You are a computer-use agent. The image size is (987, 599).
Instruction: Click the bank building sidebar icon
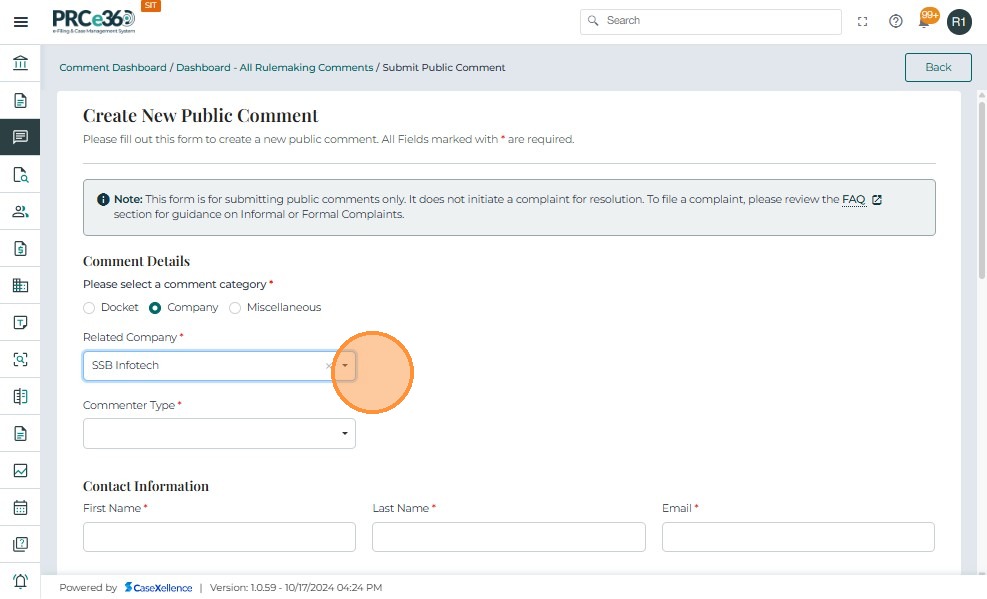[x=20, y=64]
